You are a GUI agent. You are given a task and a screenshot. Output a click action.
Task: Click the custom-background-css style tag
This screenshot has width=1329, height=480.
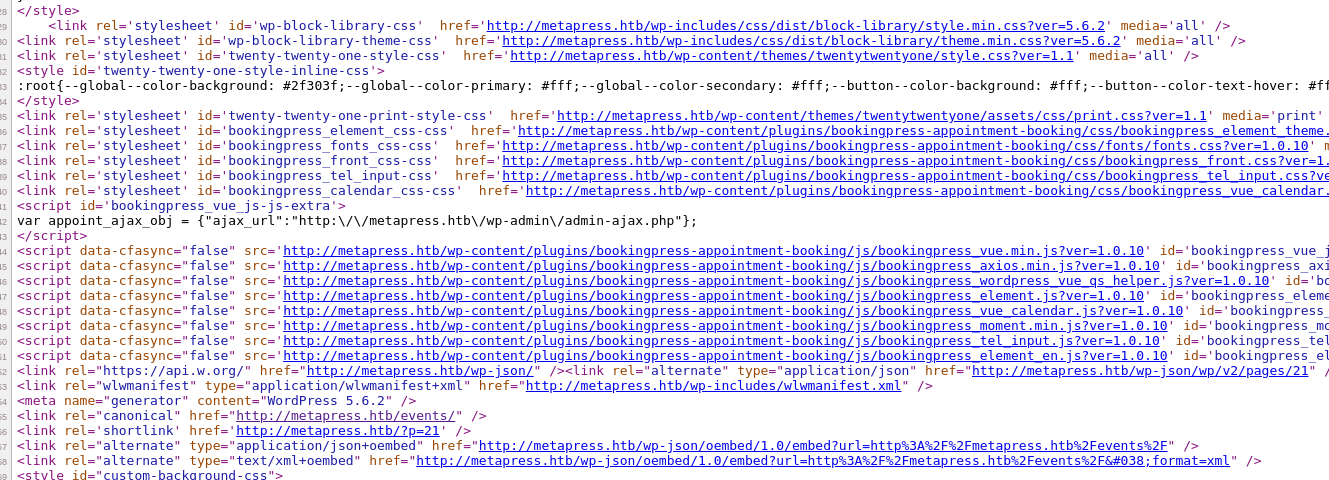[150, 476]
